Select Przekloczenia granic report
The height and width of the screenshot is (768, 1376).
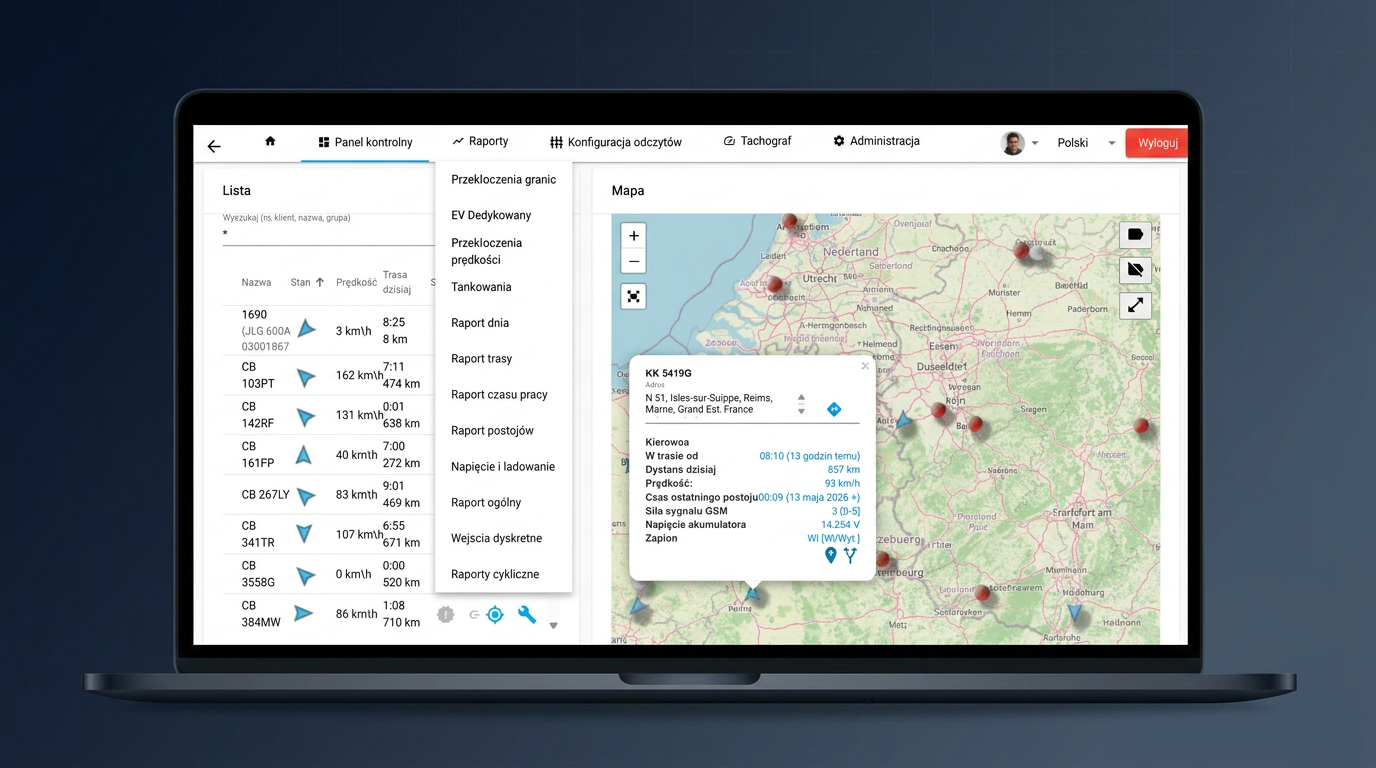503,179
